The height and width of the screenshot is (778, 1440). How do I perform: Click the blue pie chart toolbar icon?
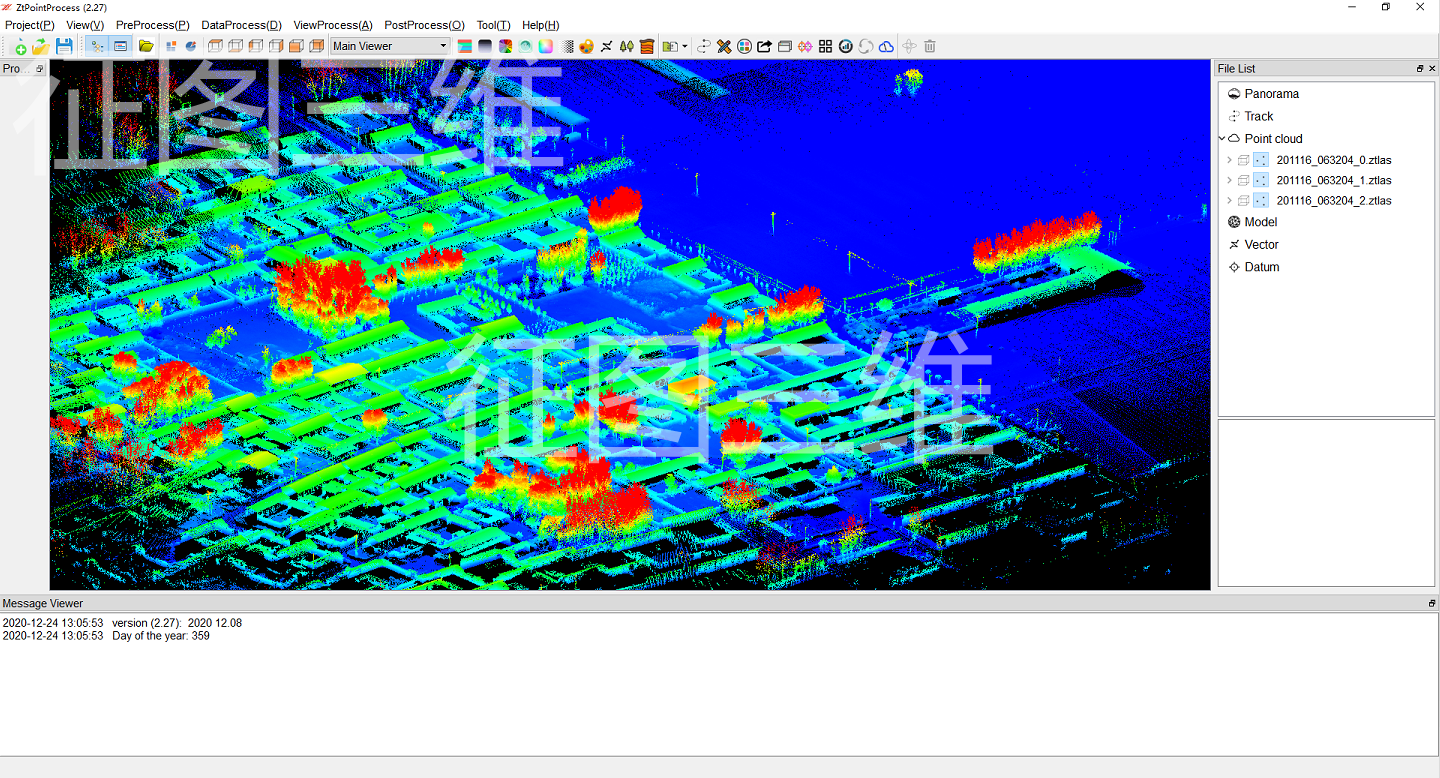point(190,46)
